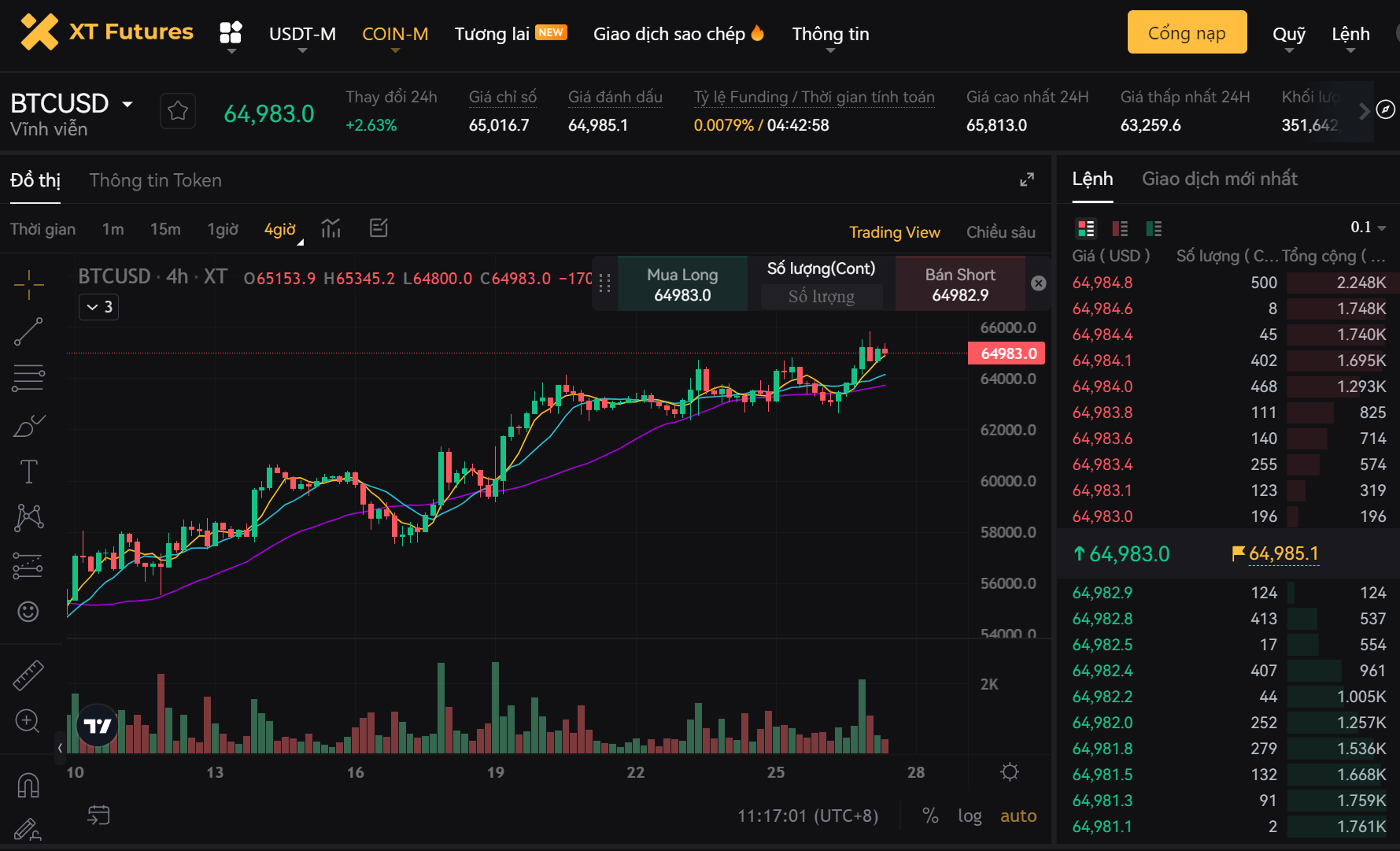The height and width of the screenshot is (851, 1400).
Task: Collapse the indicator legend showing 3
Action: click(x=98, y=307)
